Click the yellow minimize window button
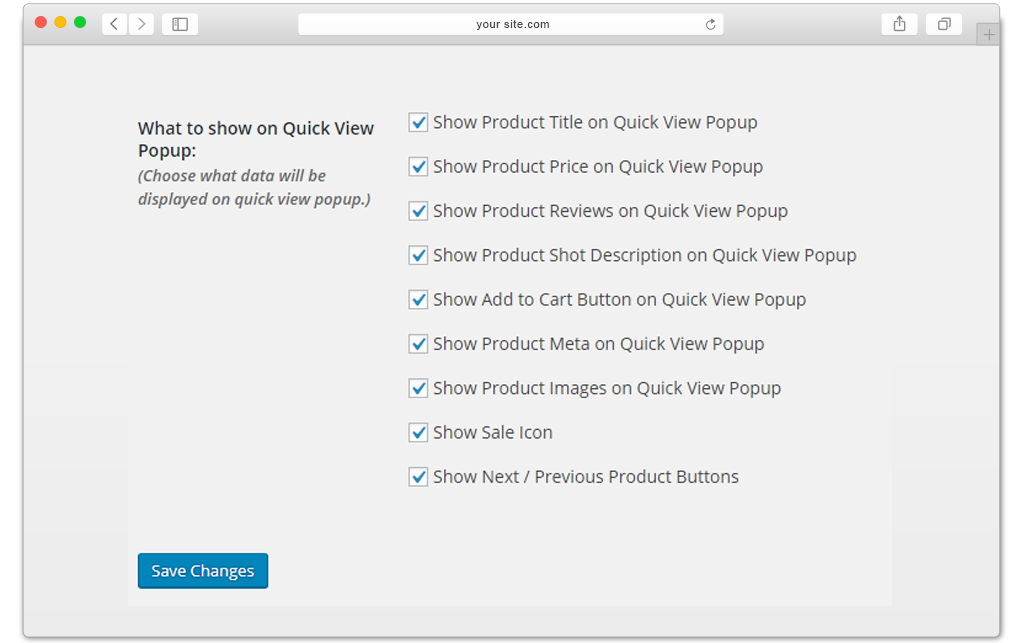Image resolution: width=1024 pixels, height=643 pixels. pyautogui.click(x=61, y=22)
